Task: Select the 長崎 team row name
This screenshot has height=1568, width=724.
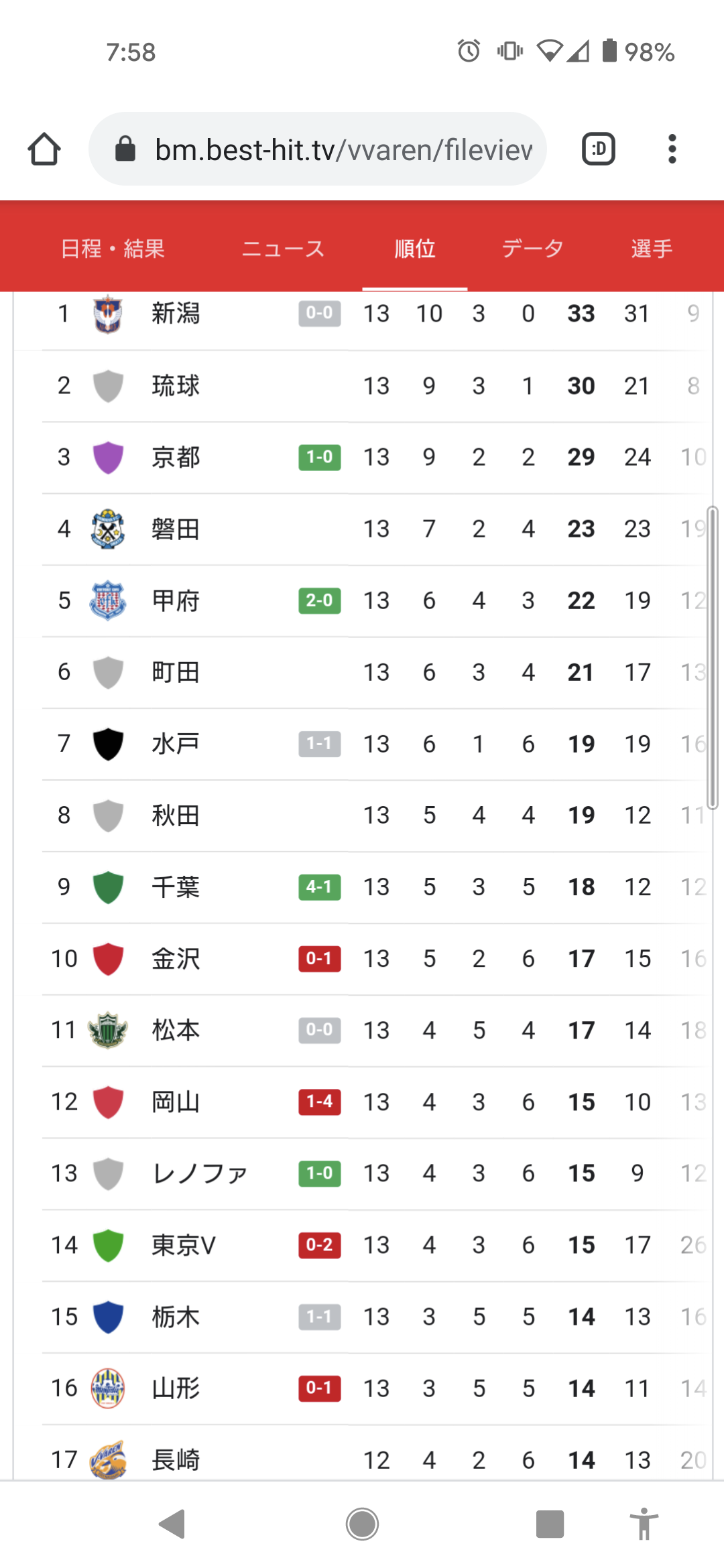Action: pos(176,1459)
